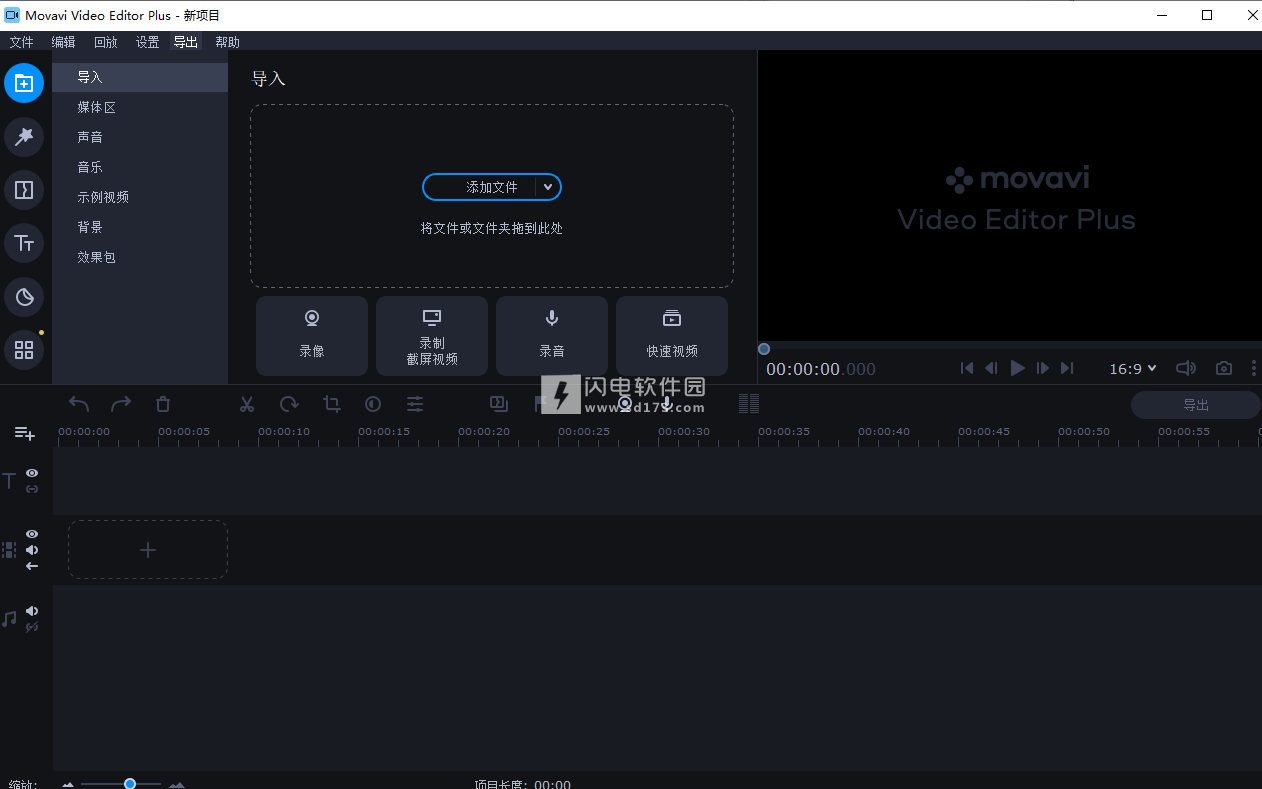Play the preview video
Screen dimensions: 1262x789
pos(1017,368)
